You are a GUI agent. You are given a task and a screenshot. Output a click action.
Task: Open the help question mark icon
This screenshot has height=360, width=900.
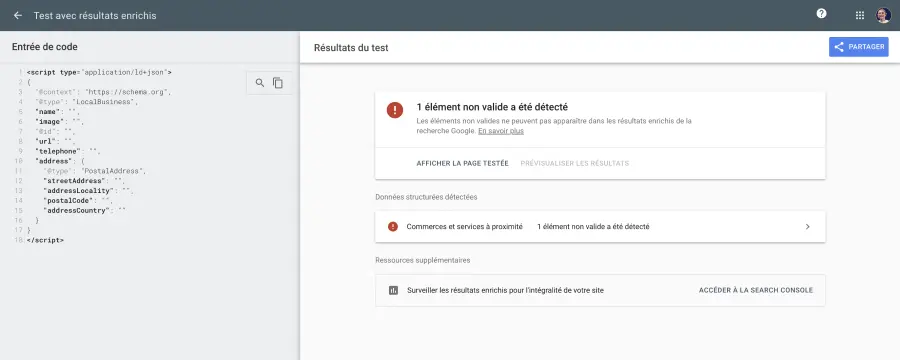coord(821,14)
